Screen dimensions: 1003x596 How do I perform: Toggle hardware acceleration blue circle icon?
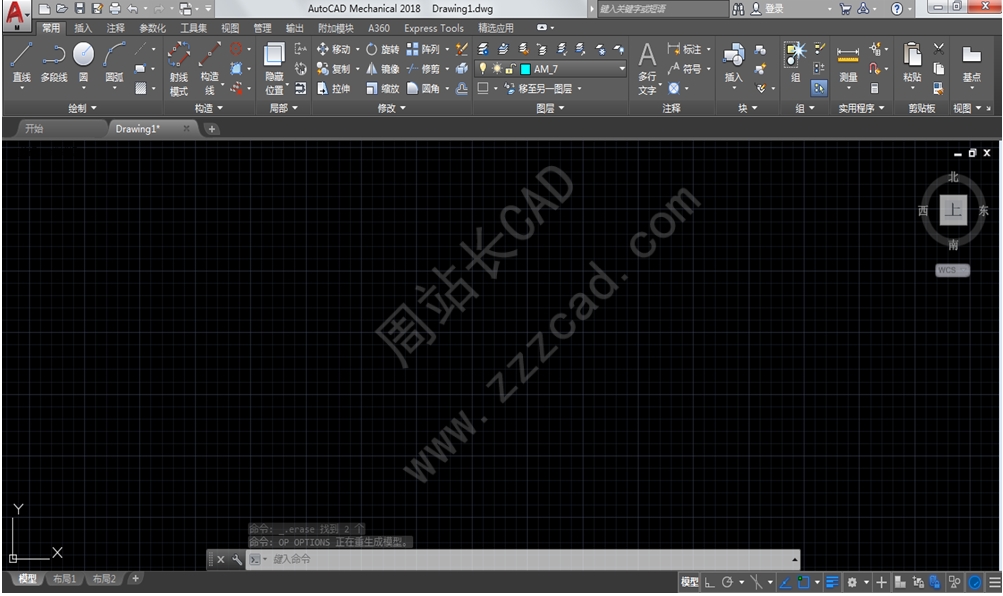(x=975, y=583)
